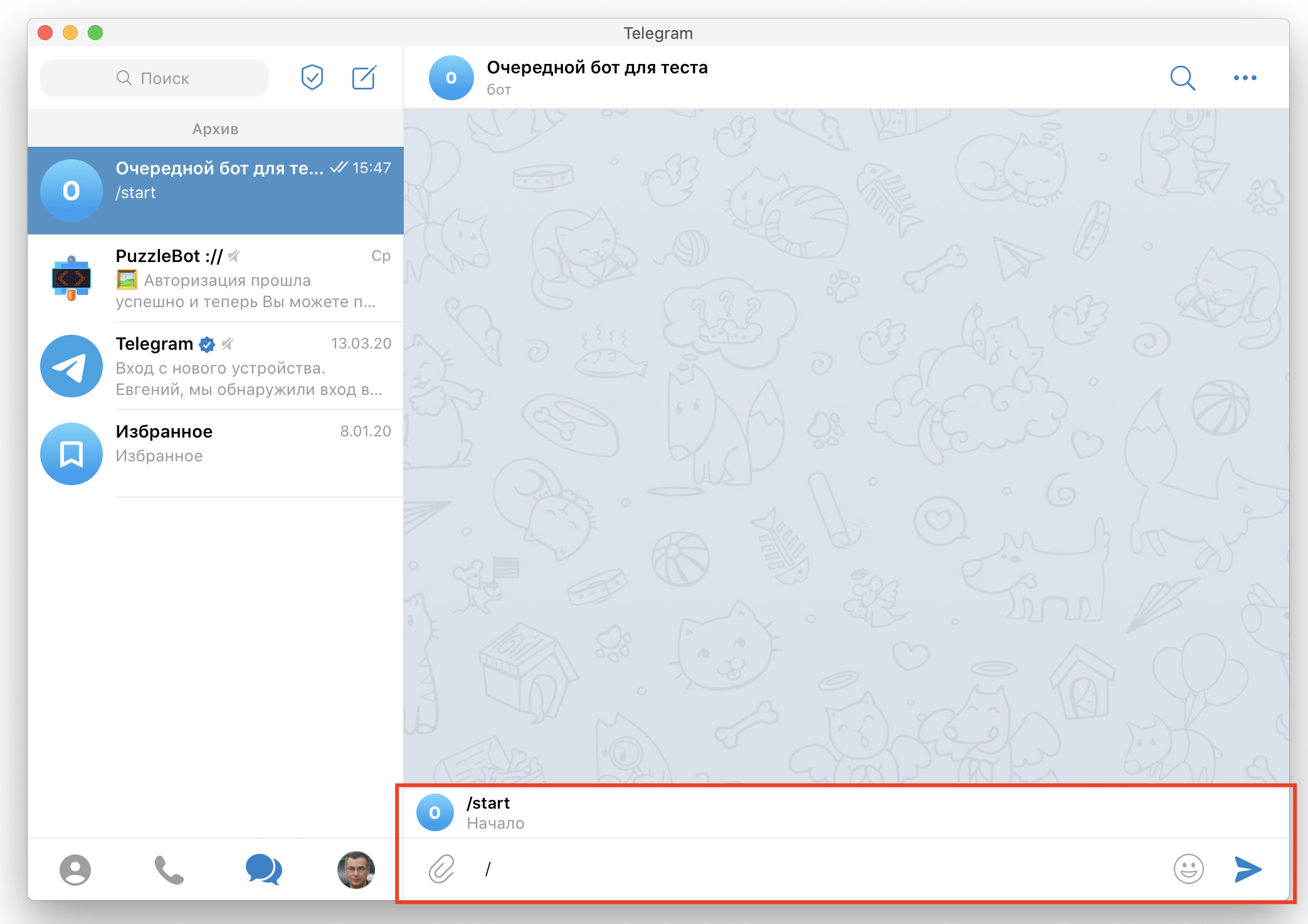Open the three-dots chat menu
This screenshot has height=924, width=1308.
point(1245,78)
